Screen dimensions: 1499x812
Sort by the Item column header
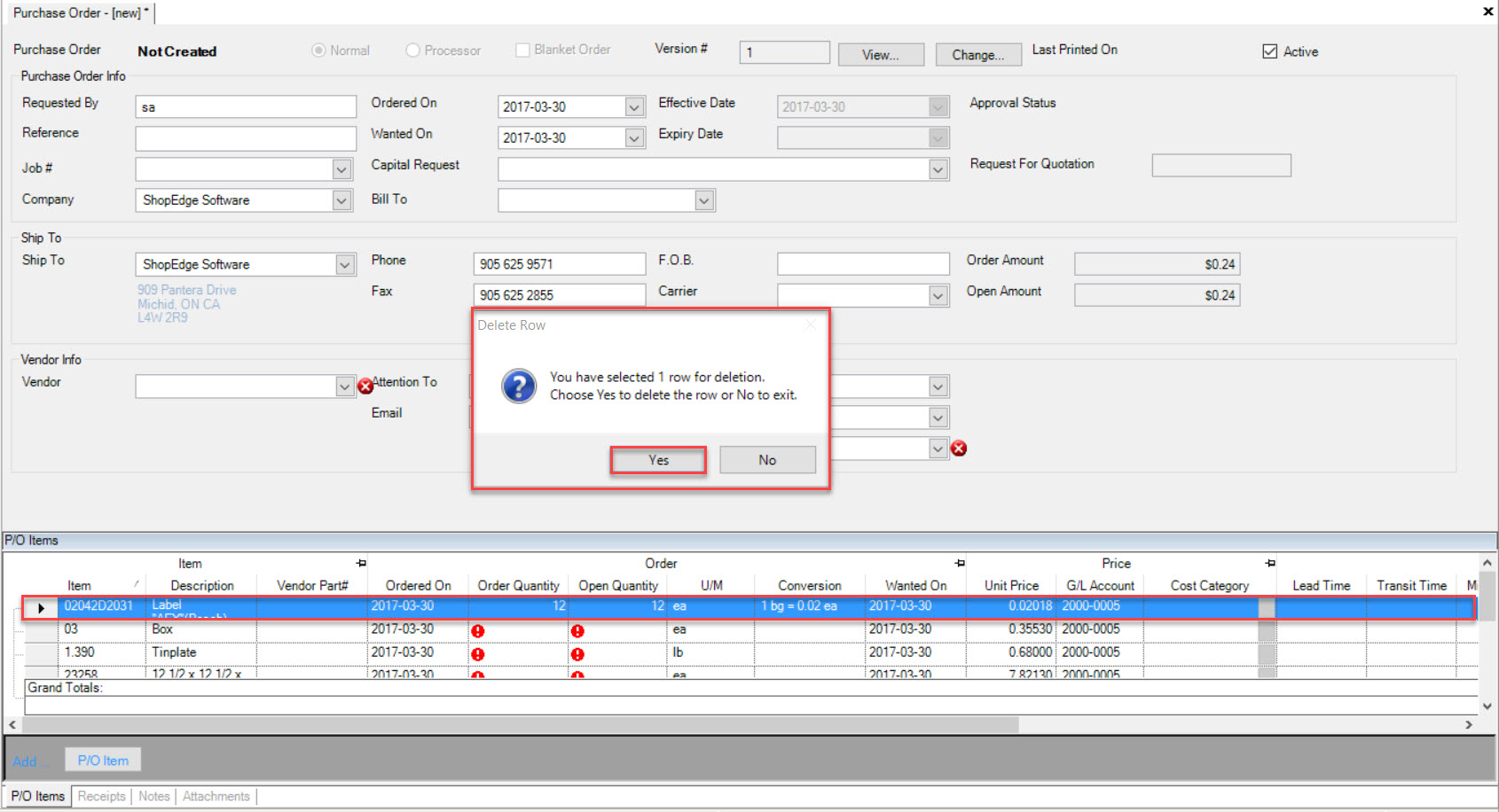(79, 586)
